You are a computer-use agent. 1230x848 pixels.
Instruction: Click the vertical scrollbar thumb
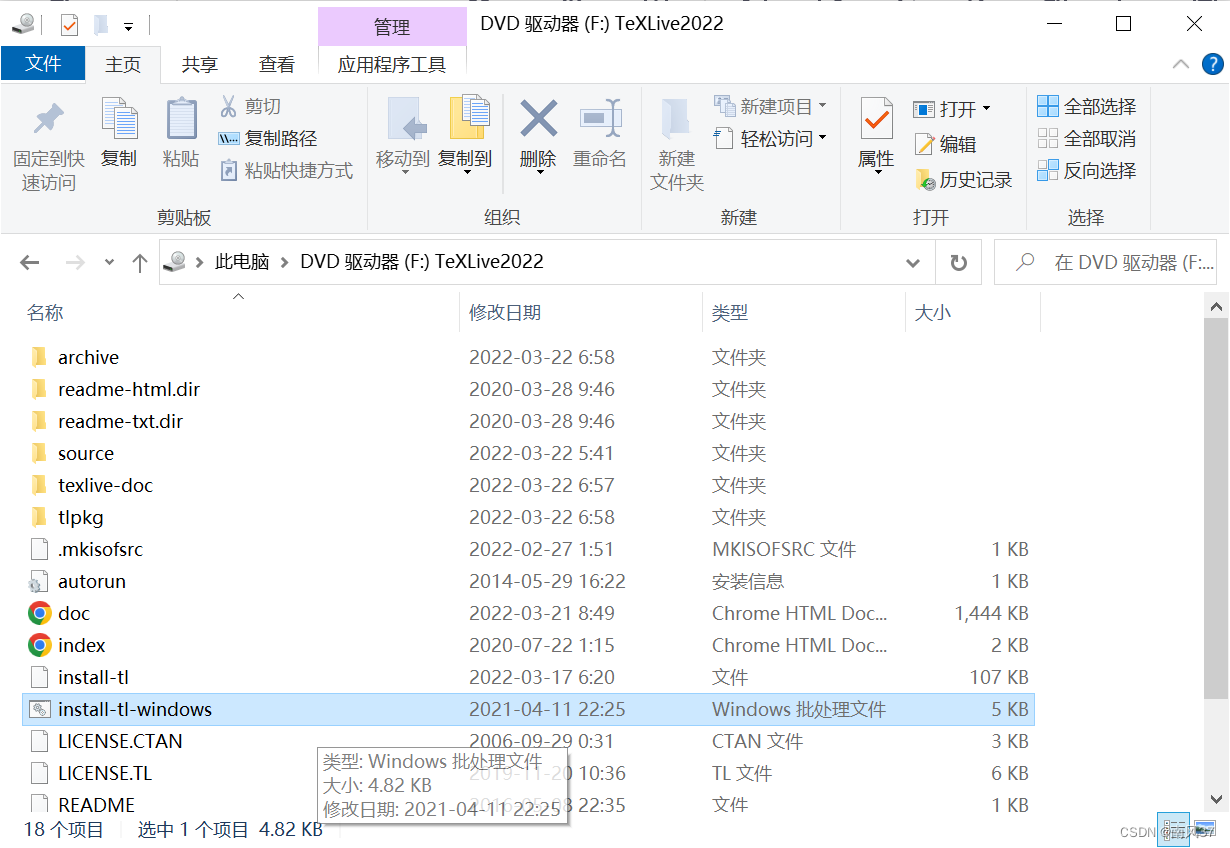pos(1217,508)
